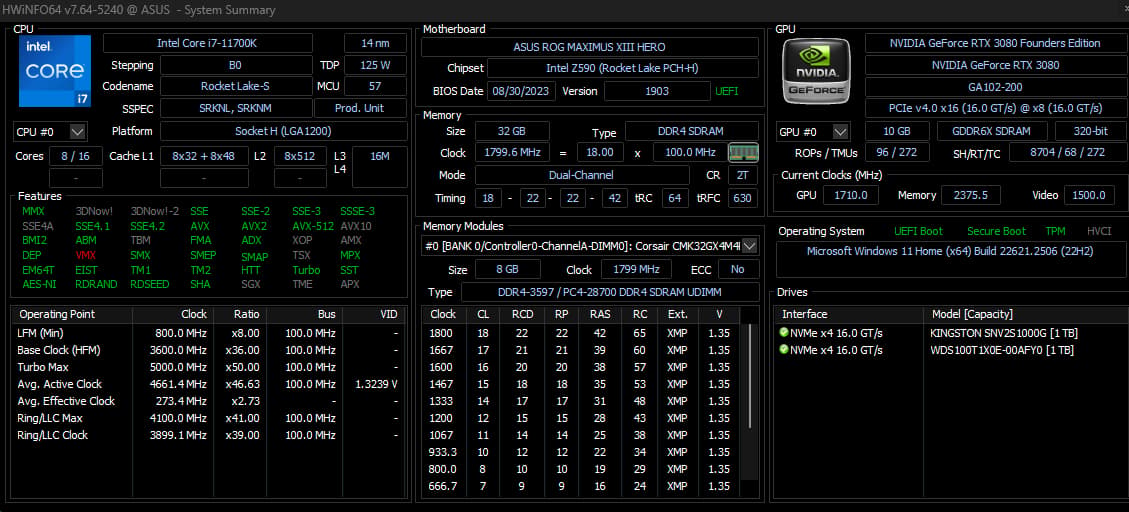Click the Turbo Max operating point row

210,367
